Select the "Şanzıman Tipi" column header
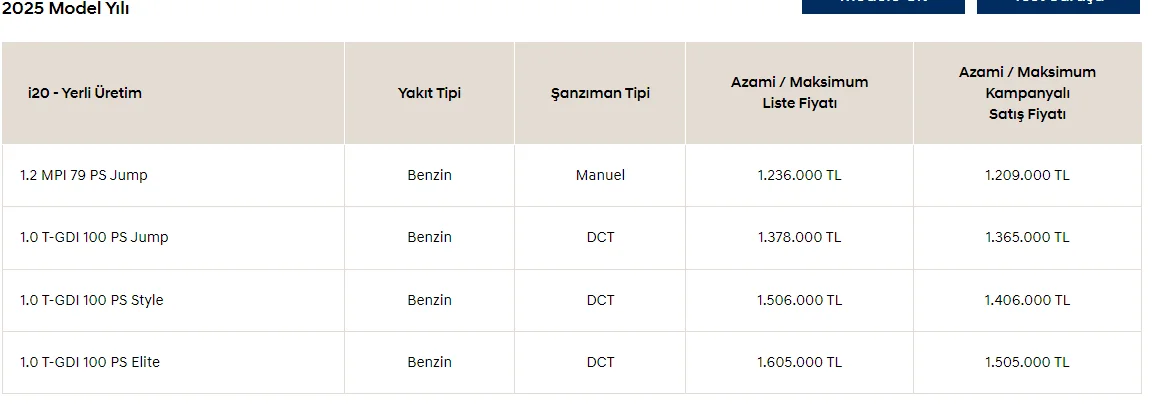The image size is (1153, 405). tap(600, 93)
